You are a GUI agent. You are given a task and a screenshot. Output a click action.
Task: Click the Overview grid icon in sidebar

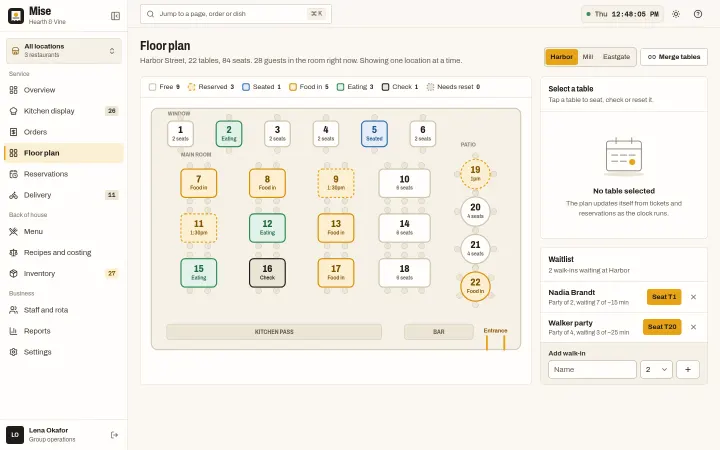[x=13, y=90]
